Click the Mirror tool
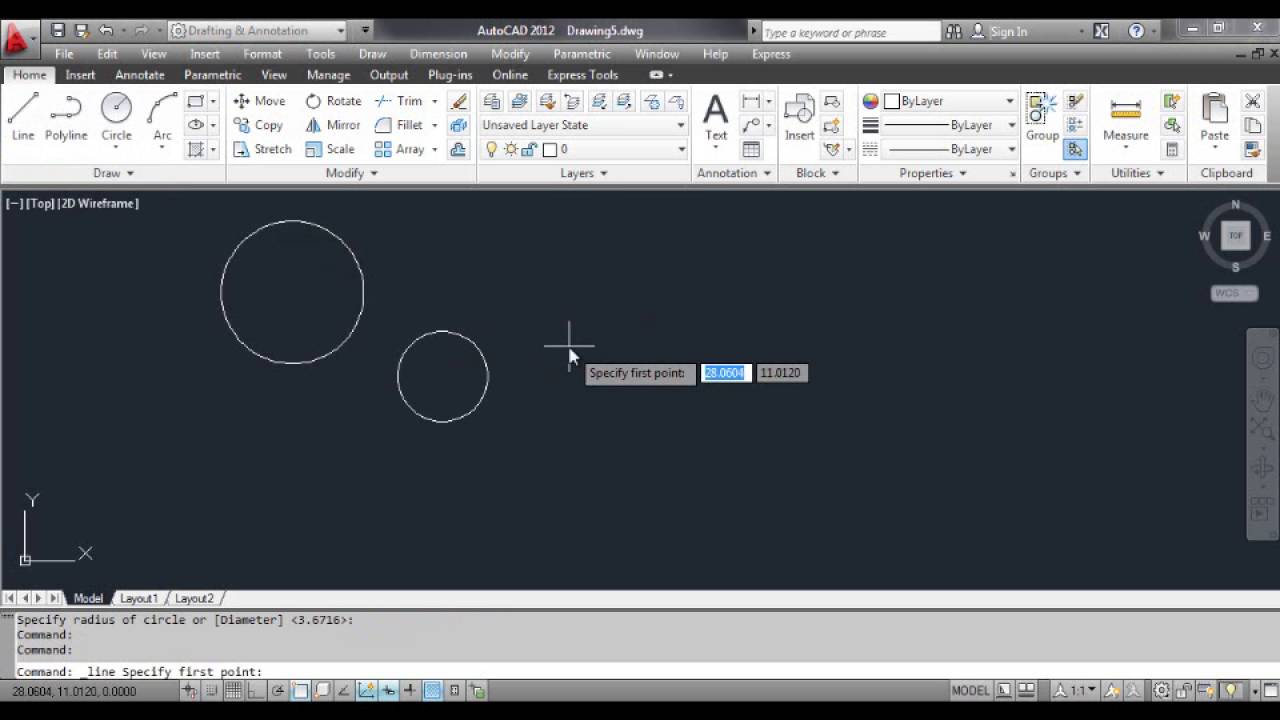 coord(332,125)
